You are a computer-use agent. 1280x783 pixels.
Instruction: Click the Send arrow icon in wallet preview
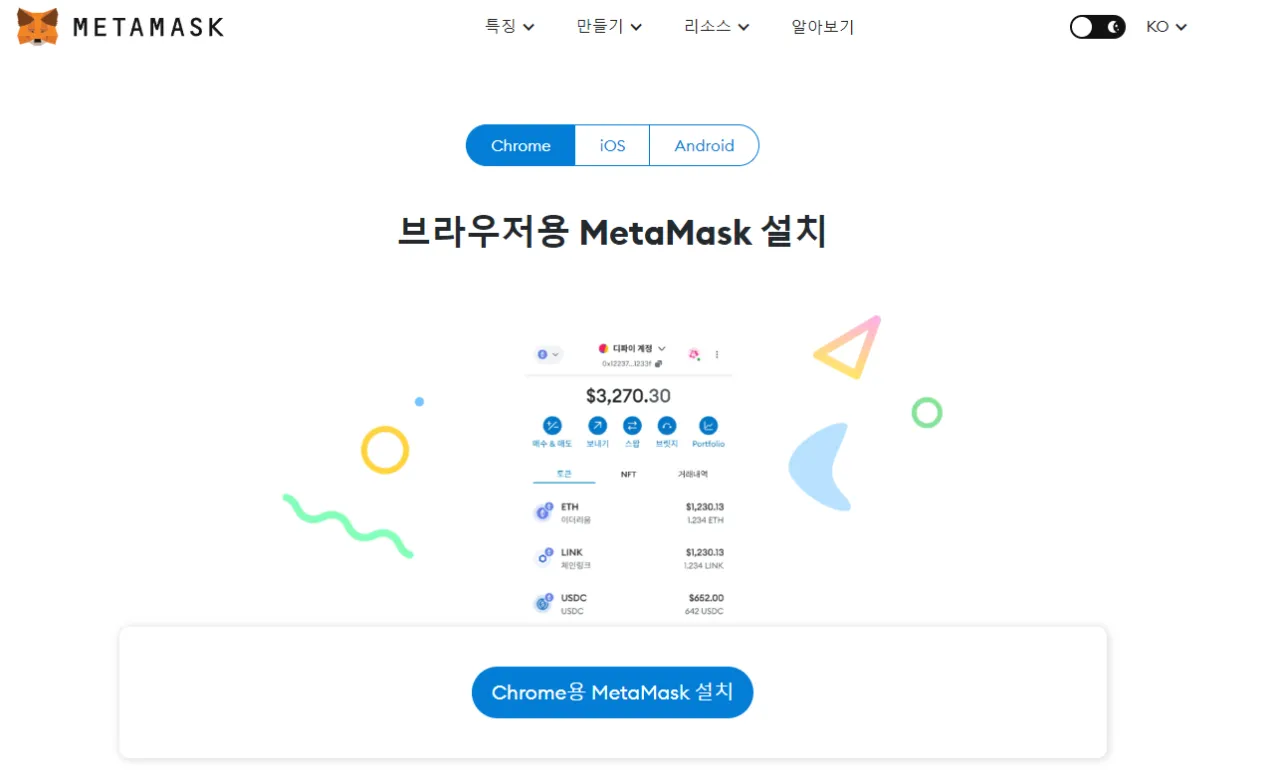(597, 425)
